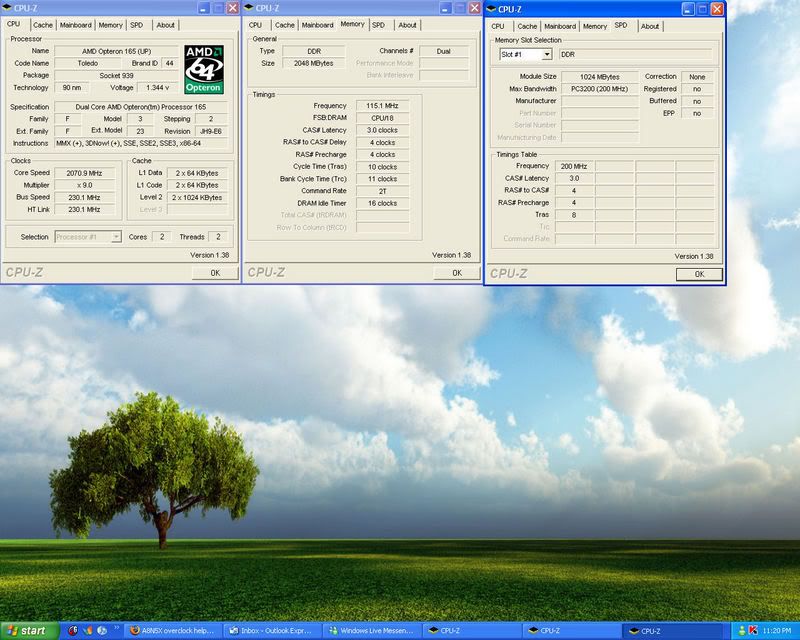This screenshot has width=800, height=640.
Task: Activate the third, highlighted CPU-Z taskbar button
Action: tap(670, 631)
